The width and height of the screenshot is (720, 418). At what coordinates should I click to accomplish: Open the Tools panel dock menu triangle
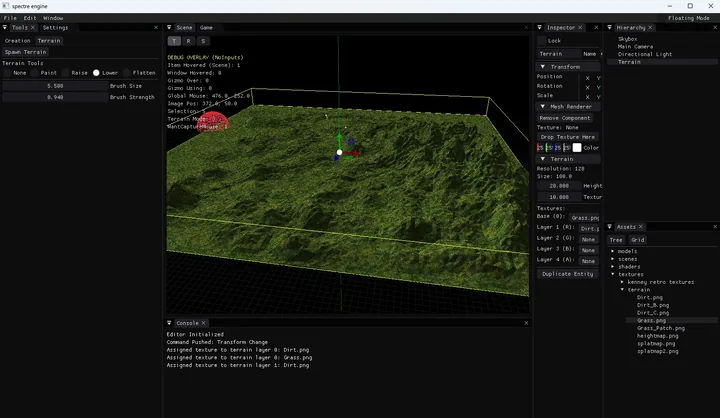pyautogui.click(x=5, y=28)
